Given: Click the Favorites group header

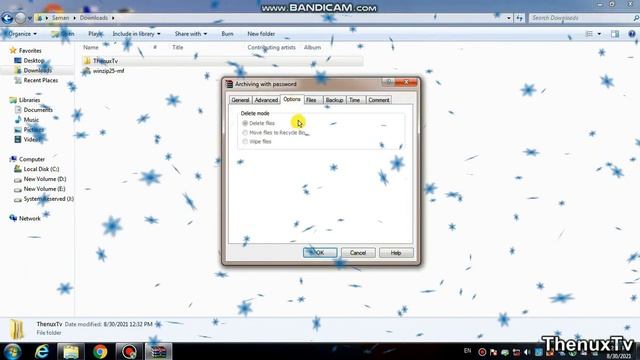Looking at the screenshot, I should coord(30,51).
